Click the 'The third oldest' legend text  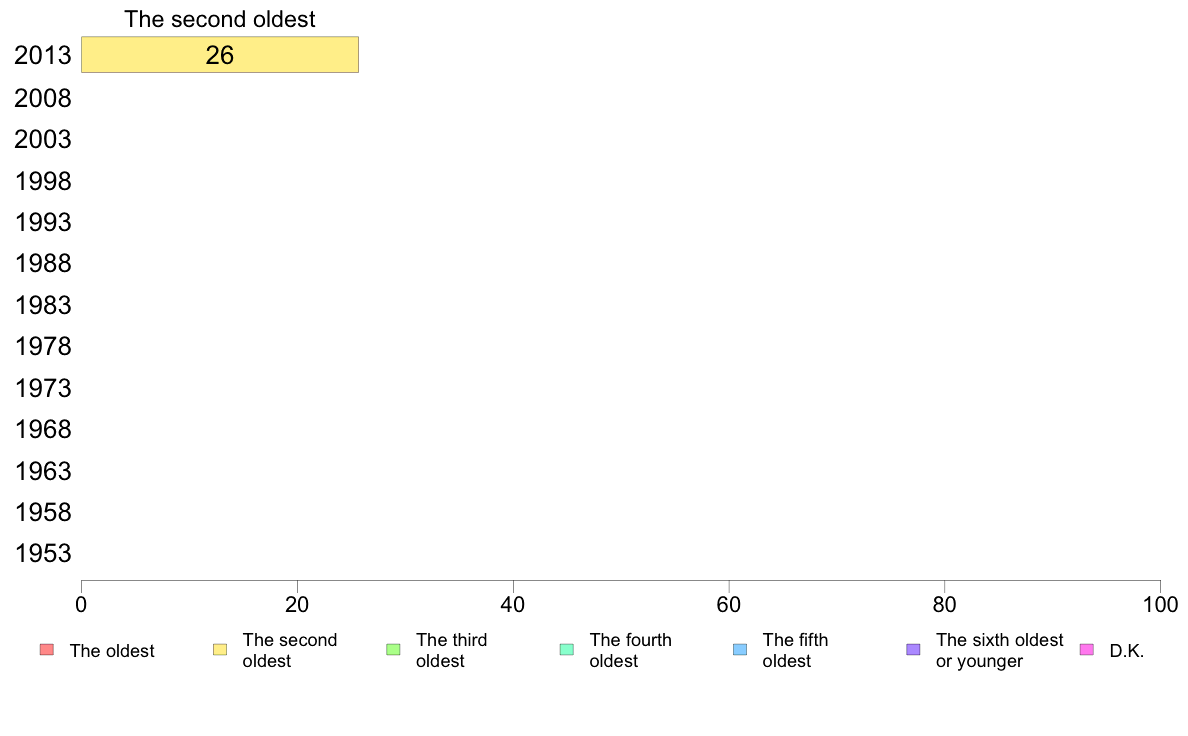[x=452, y=650]
